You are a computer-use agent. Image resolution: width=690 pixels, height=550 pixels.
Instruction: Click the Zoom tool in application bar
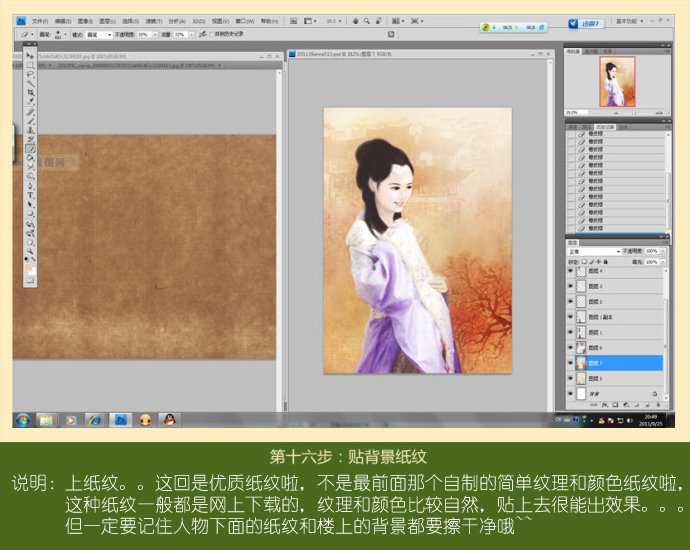[x=367, y=21]
